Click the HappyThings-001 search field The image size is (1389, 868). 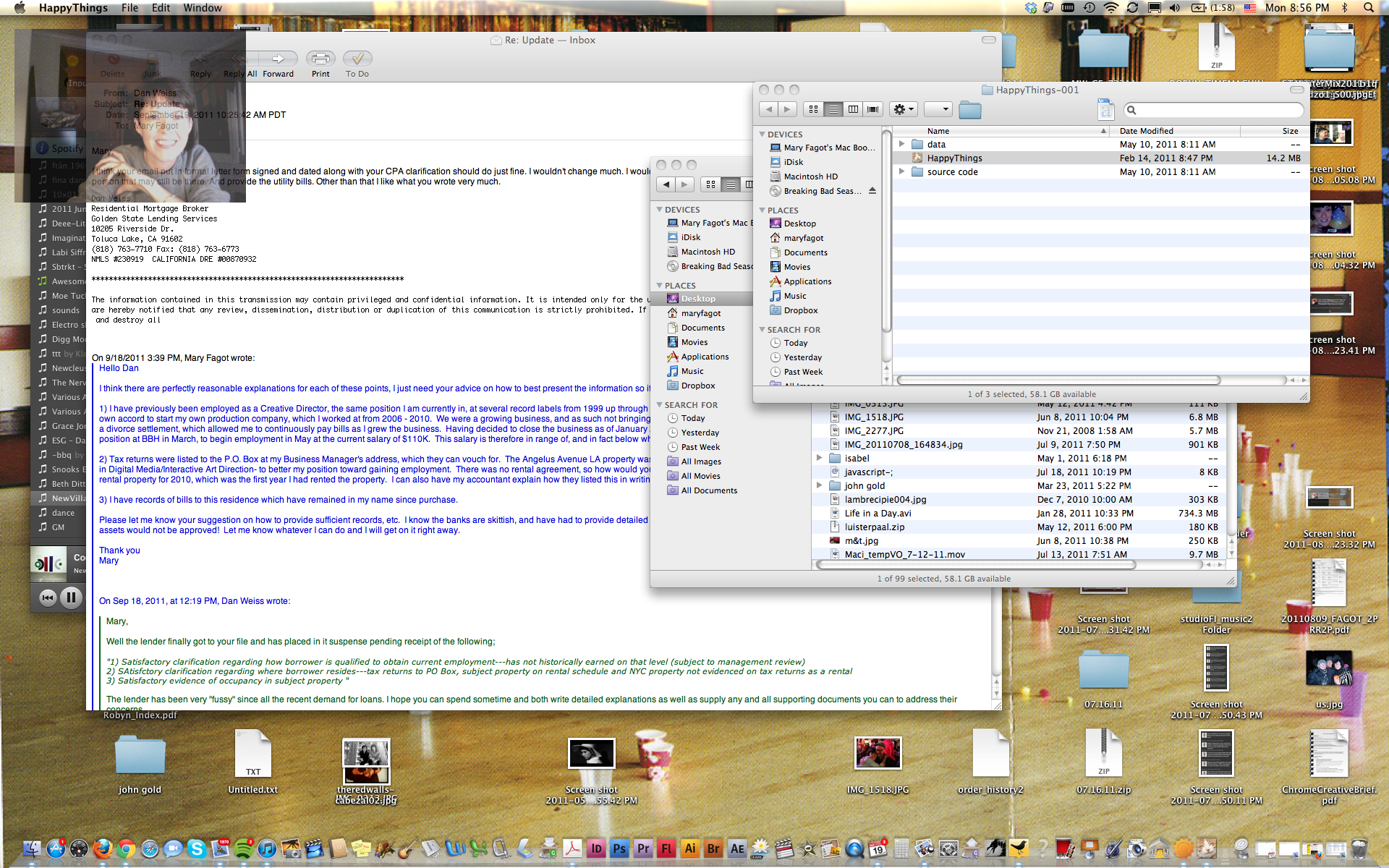pos(1213,110)
